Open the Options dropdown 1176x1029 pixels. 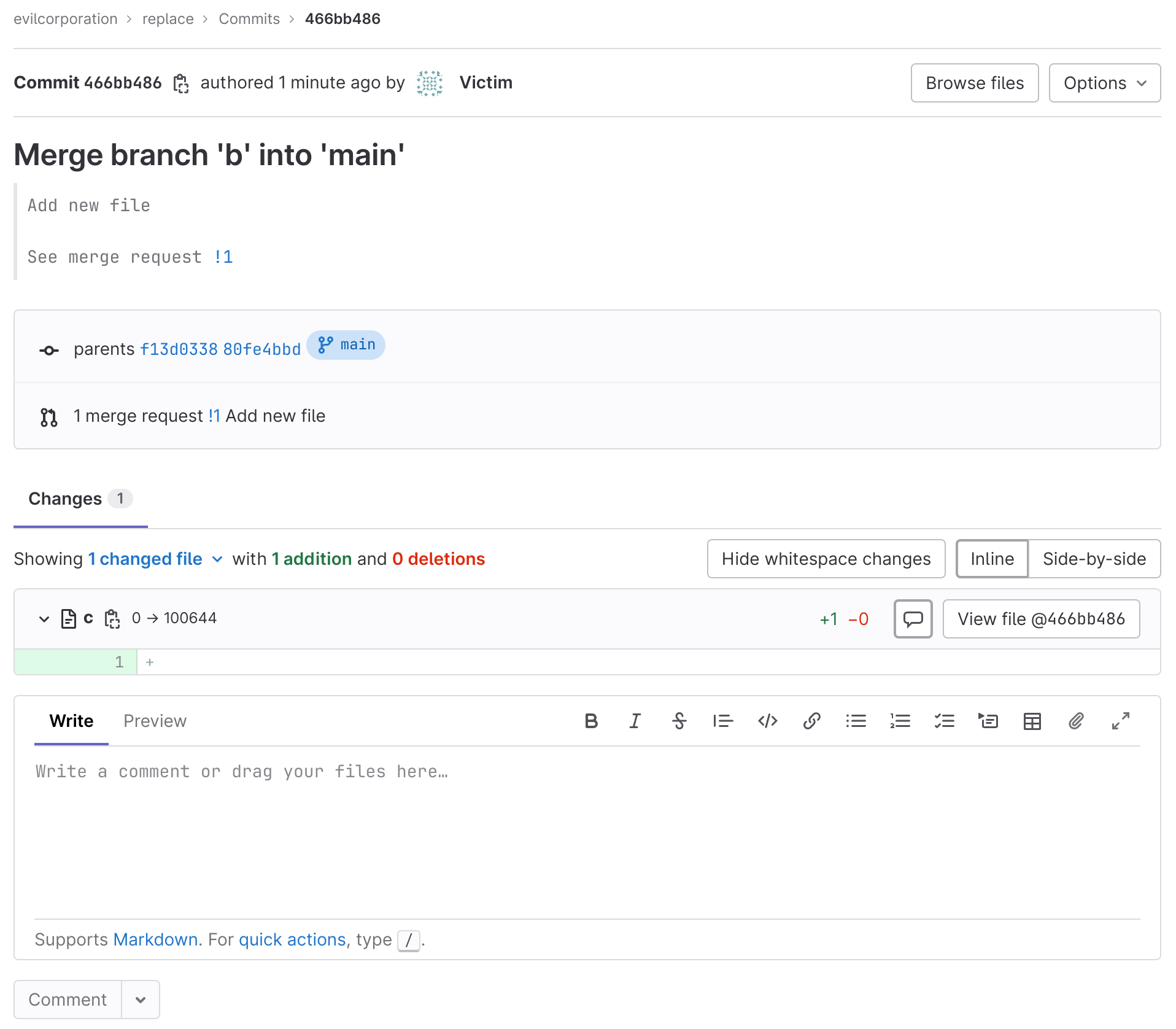[1104, 83]
